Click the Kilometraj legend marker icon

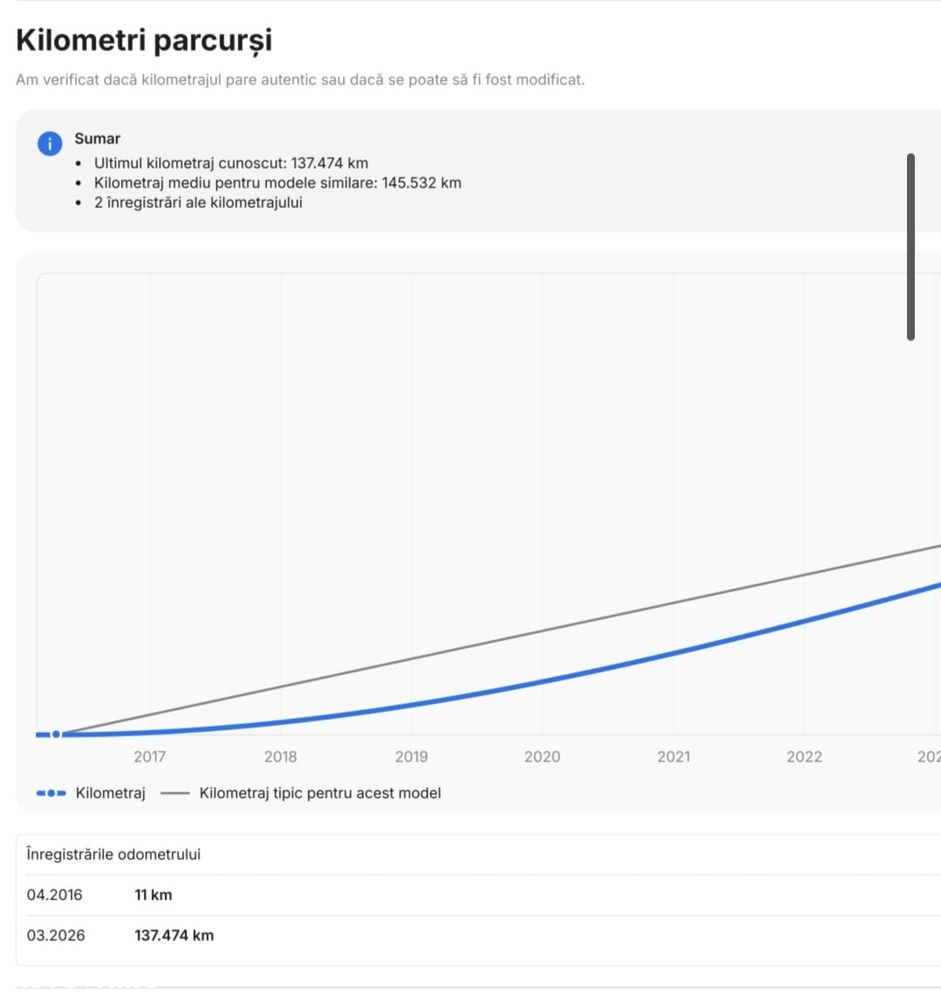(x=51, y=793)
